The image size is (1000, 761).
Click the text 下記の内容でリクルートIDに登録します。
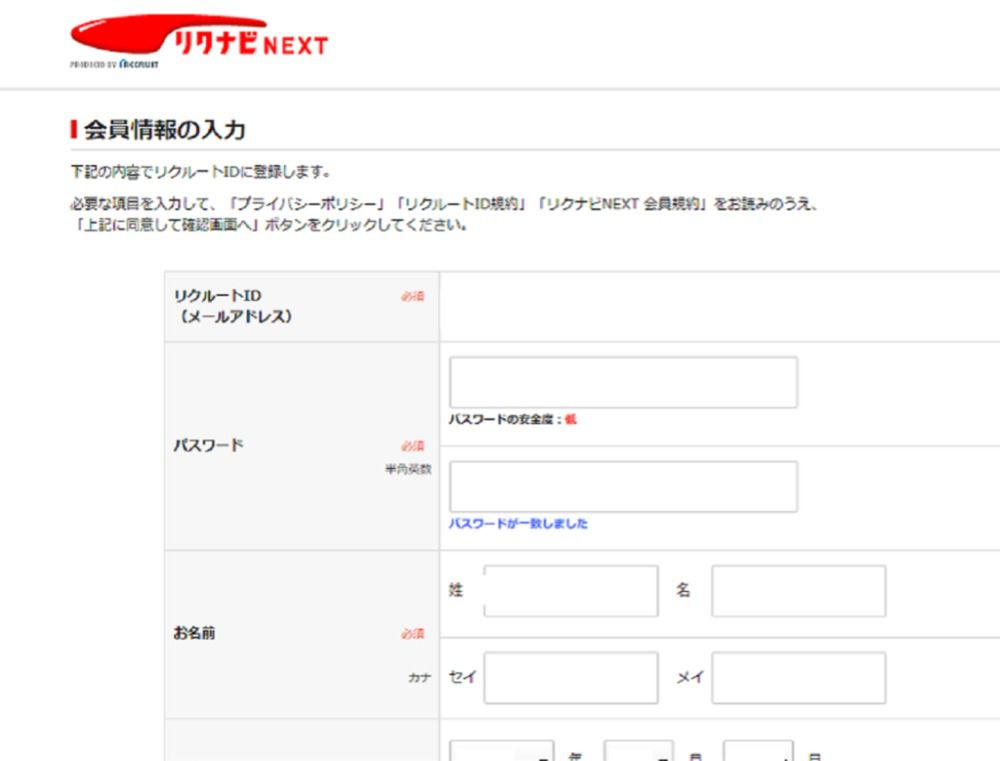click(200, 172)
